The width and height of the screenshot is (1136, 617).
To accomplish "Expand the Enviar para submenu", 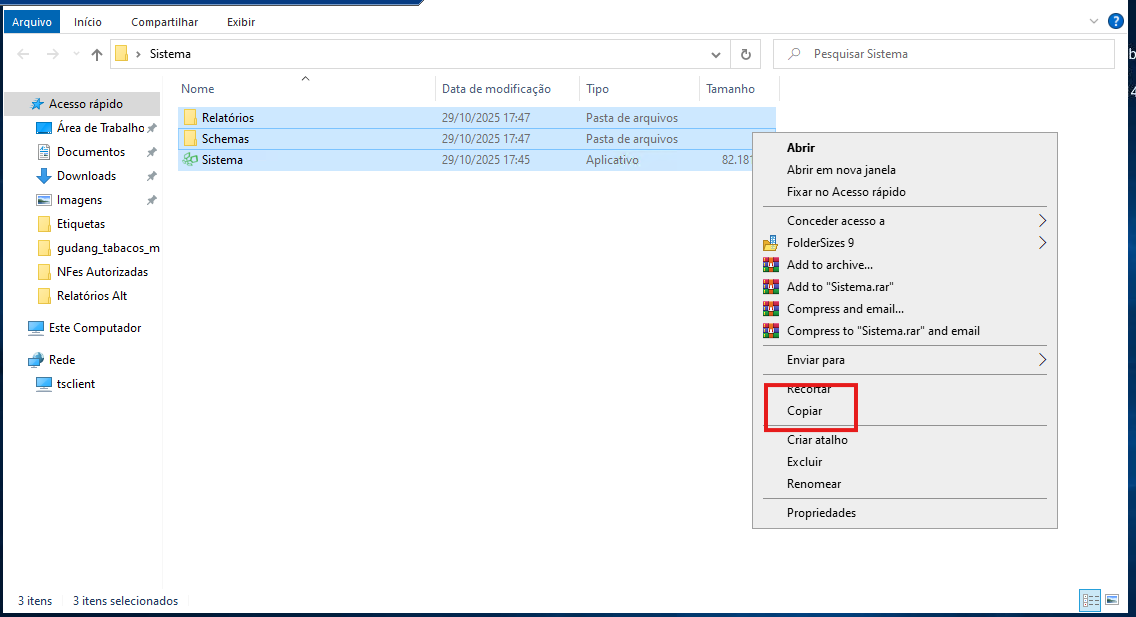I will [x=1042, y=360].
